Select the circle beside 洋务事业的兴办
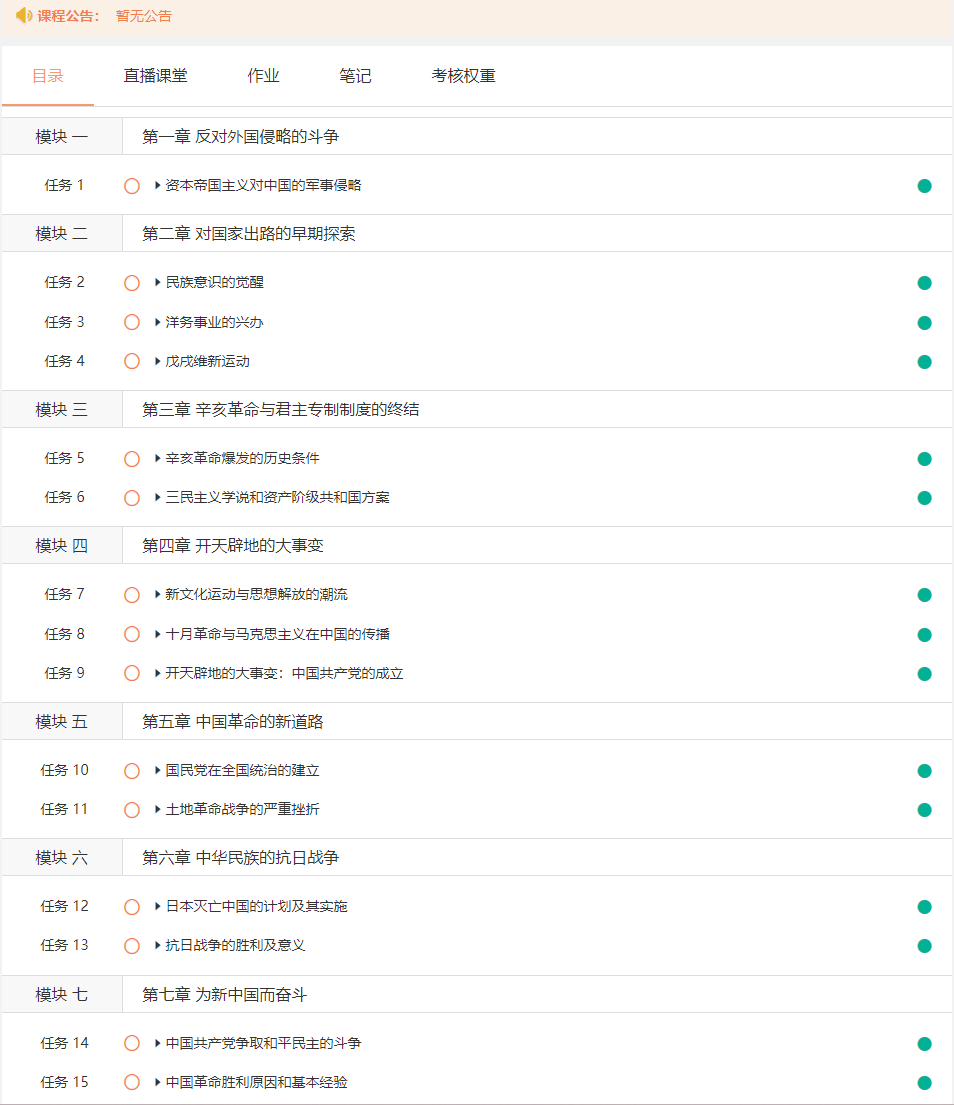 (x=131, y=322)
